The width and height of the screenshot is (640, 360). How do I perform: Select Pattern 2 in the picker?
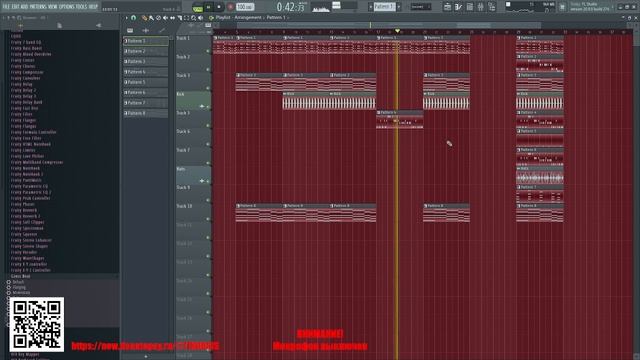pyautogui.click(x=145, y=51)
